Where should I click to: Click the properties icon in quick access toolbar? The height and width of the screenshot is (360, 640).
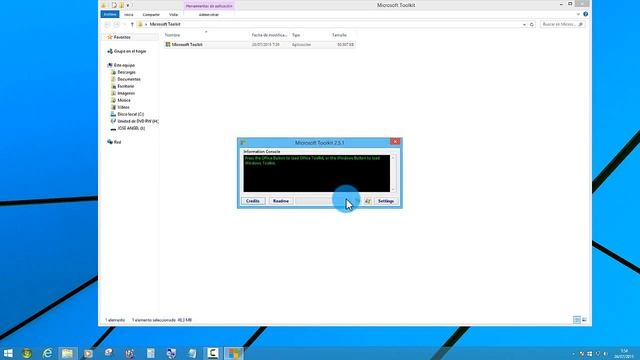point(114,5)
